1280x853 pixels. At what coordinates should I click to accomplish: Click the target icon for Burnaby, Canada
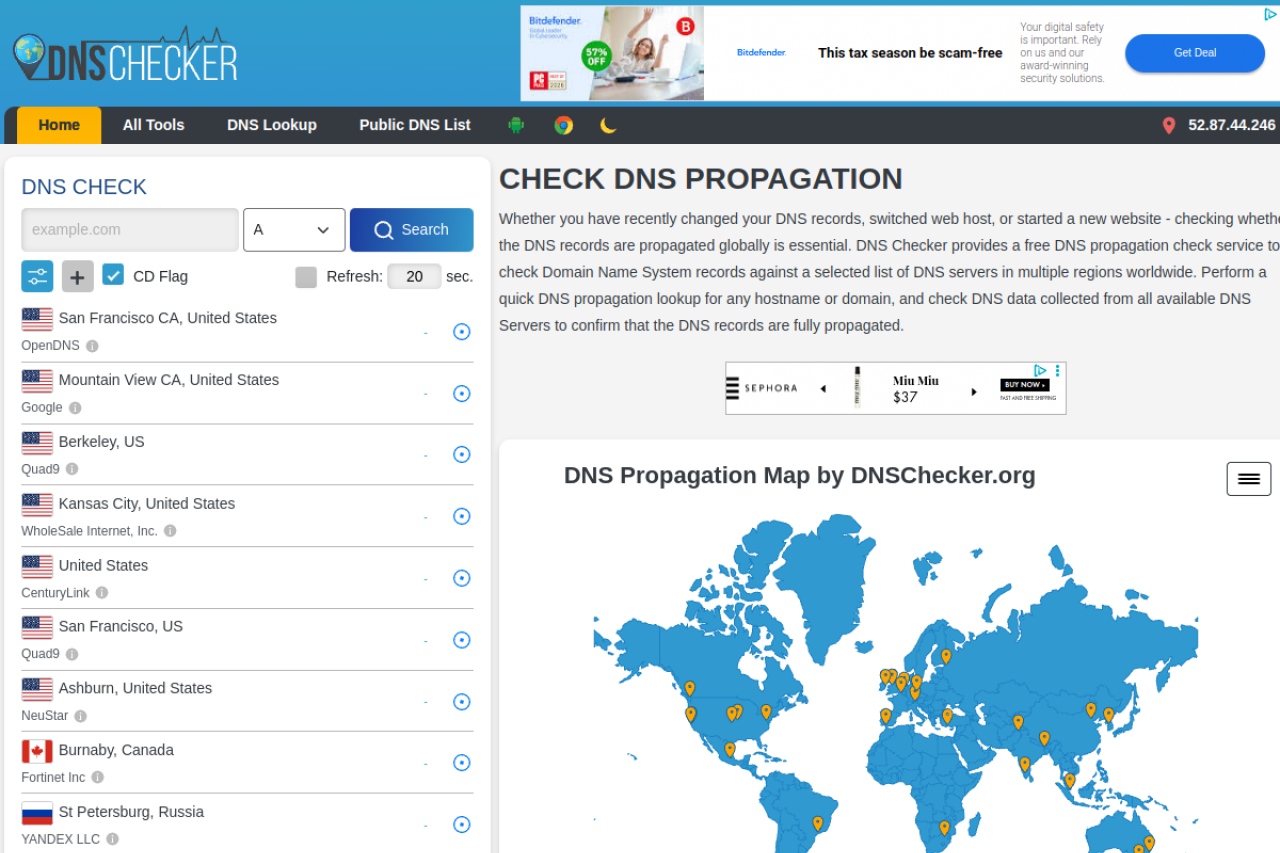coord(462,763)
